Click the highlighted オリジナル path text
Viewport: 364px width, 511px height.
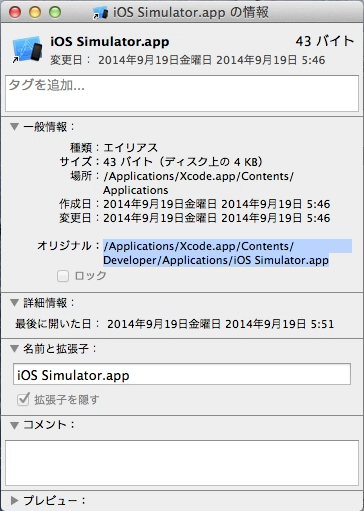[227, 253]
